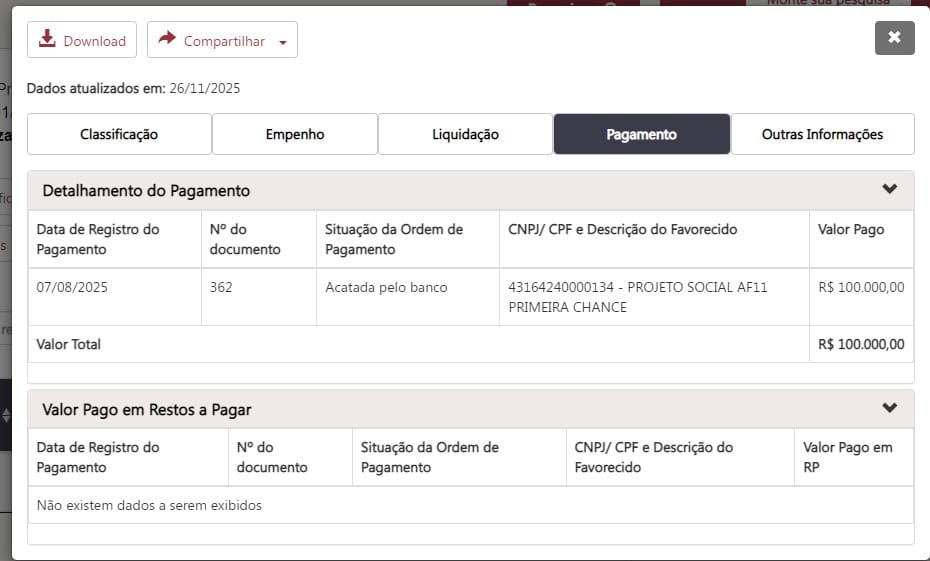Image resolution: width=930 pixels, height=561 pixels.
Task: Click the Detalhamento do Pagamento section title
Action: coord(146,190)
